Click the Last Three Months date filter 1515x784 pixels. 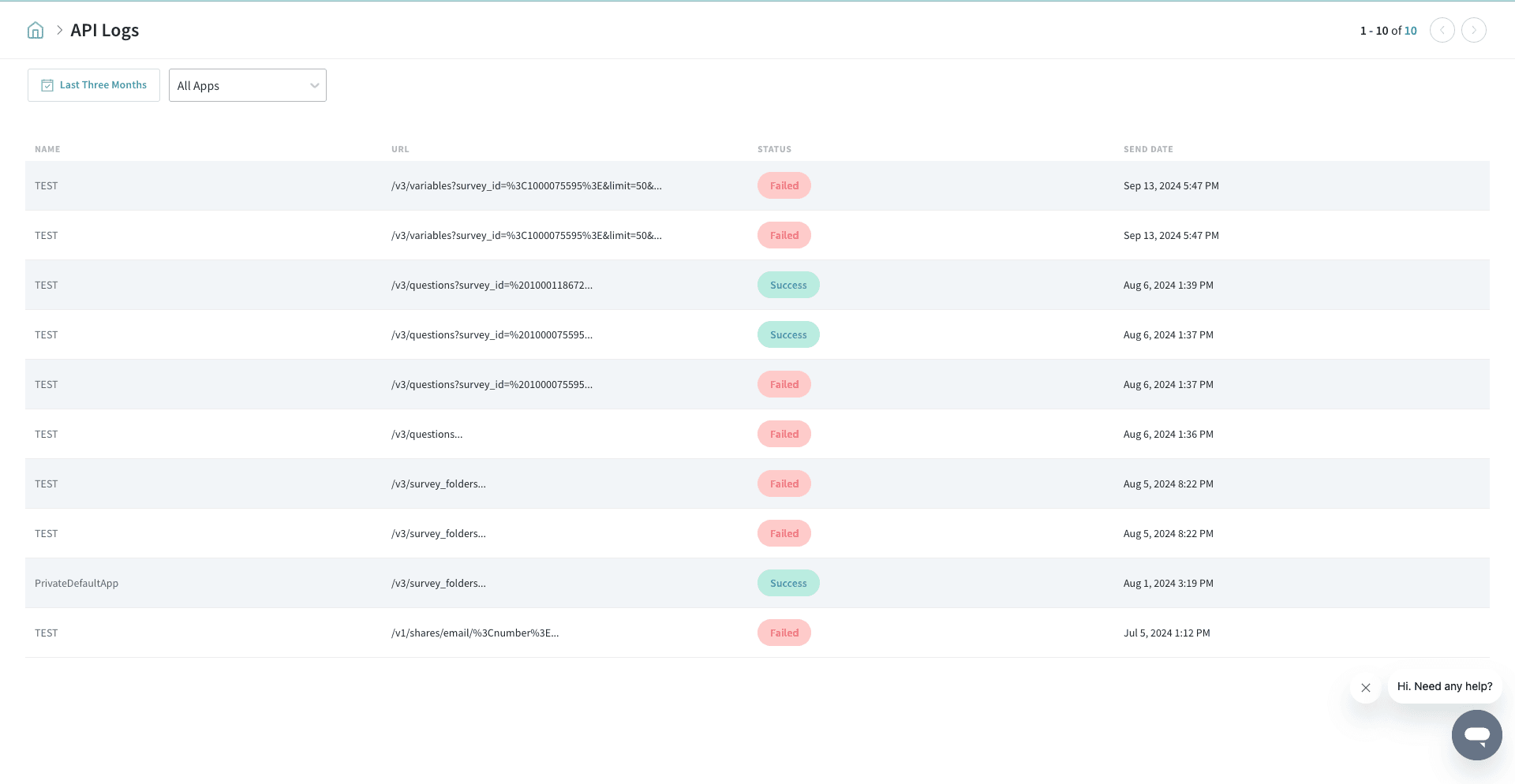(x=94, y=85)
